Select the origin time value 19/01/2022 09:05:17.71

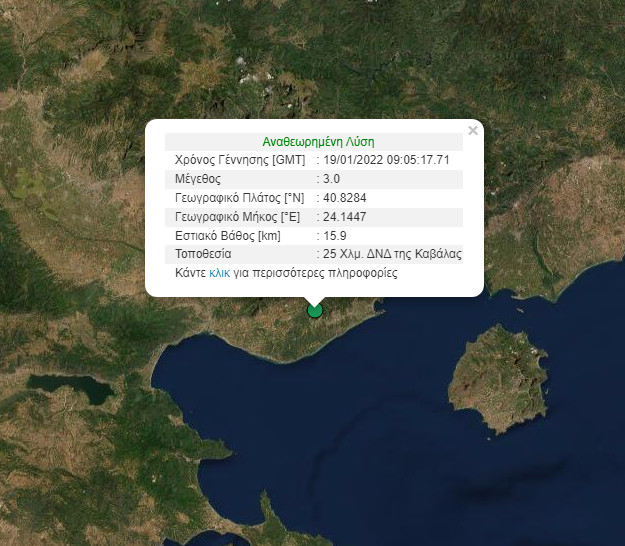386,160
